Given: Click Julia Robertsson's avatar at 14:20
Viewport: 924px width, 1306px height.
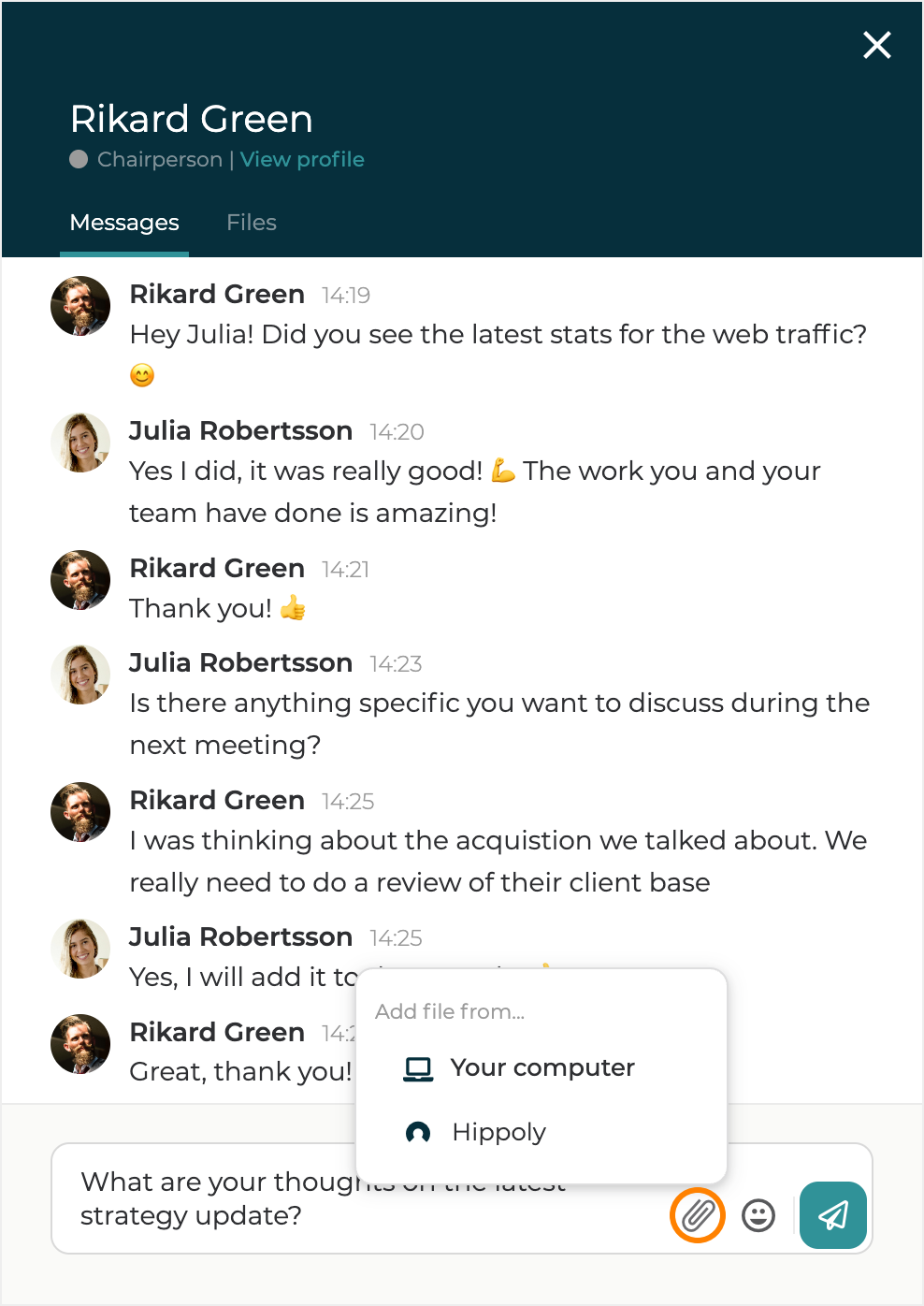Looking at the screenshot, I should click(80, 443).
